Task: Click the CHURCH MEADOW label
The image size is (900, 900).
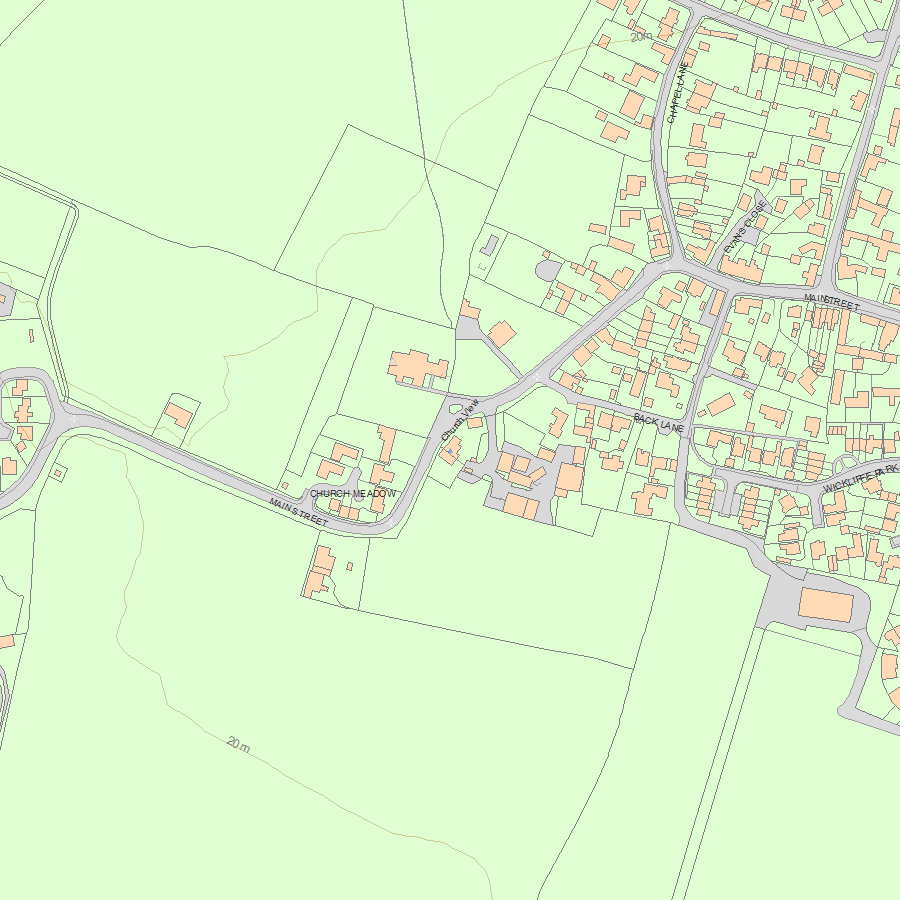Action: click(353, 494)
